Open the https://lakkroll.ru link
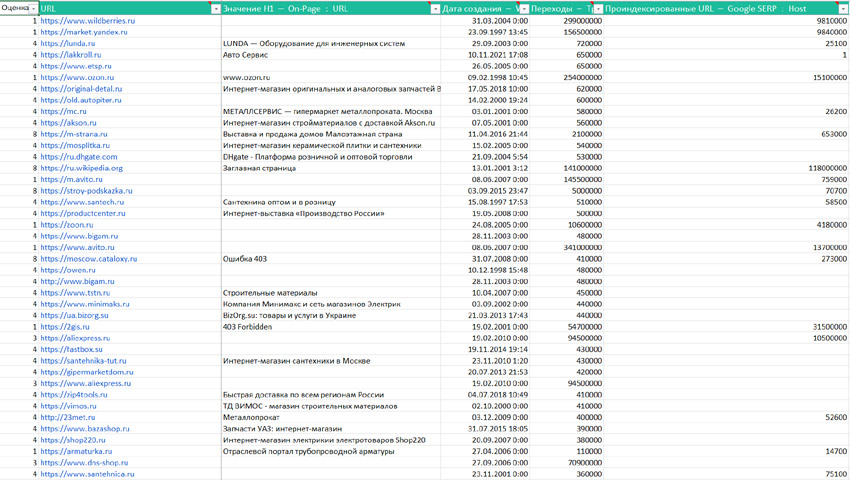This screenshot has width=850, height=480. pos(70,55)
